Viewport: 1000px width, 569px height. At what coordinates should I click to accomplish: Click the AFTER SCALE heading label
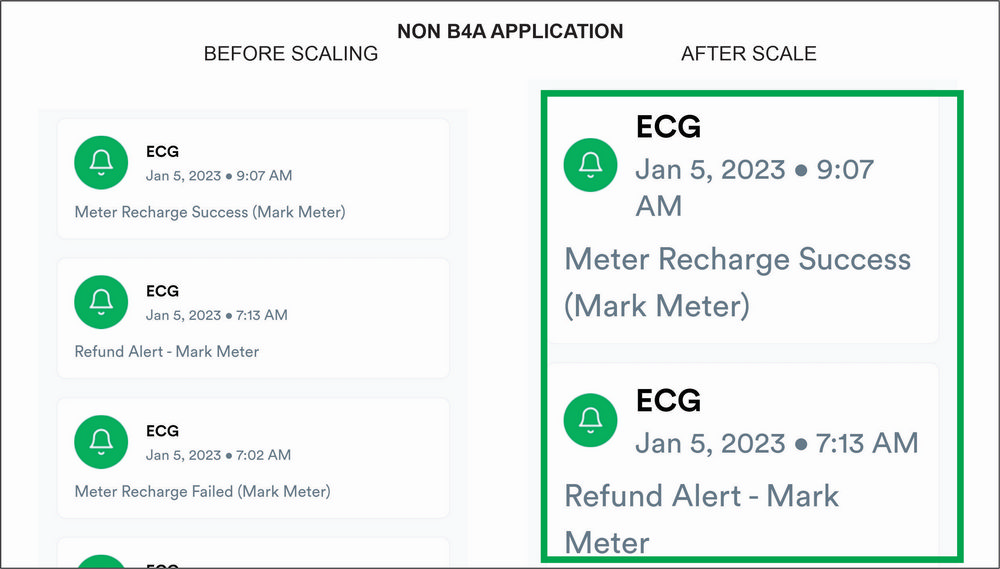[x=749, y=54]
